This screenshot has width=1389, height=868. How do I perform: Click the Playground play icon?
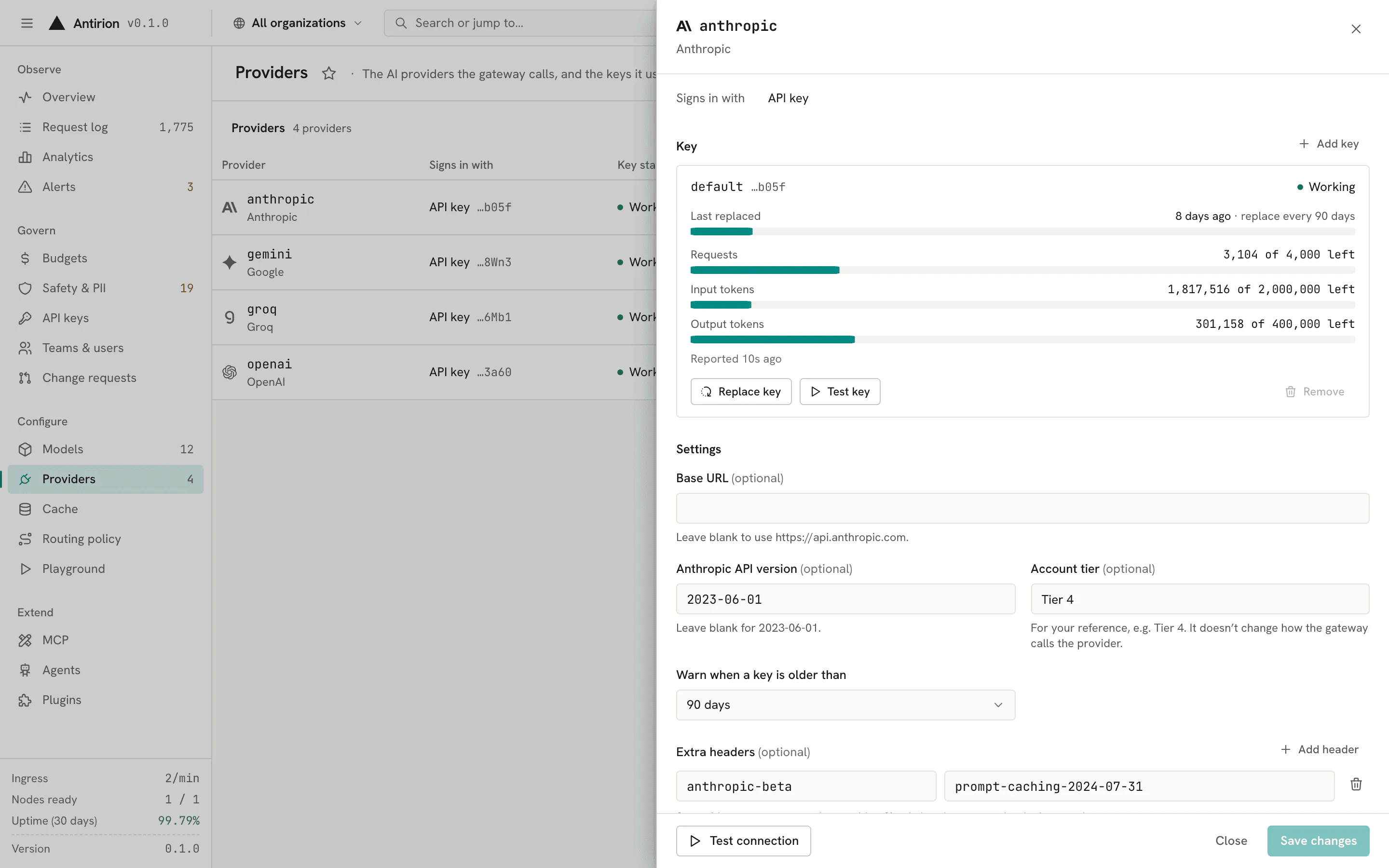[x=25, y=569]
